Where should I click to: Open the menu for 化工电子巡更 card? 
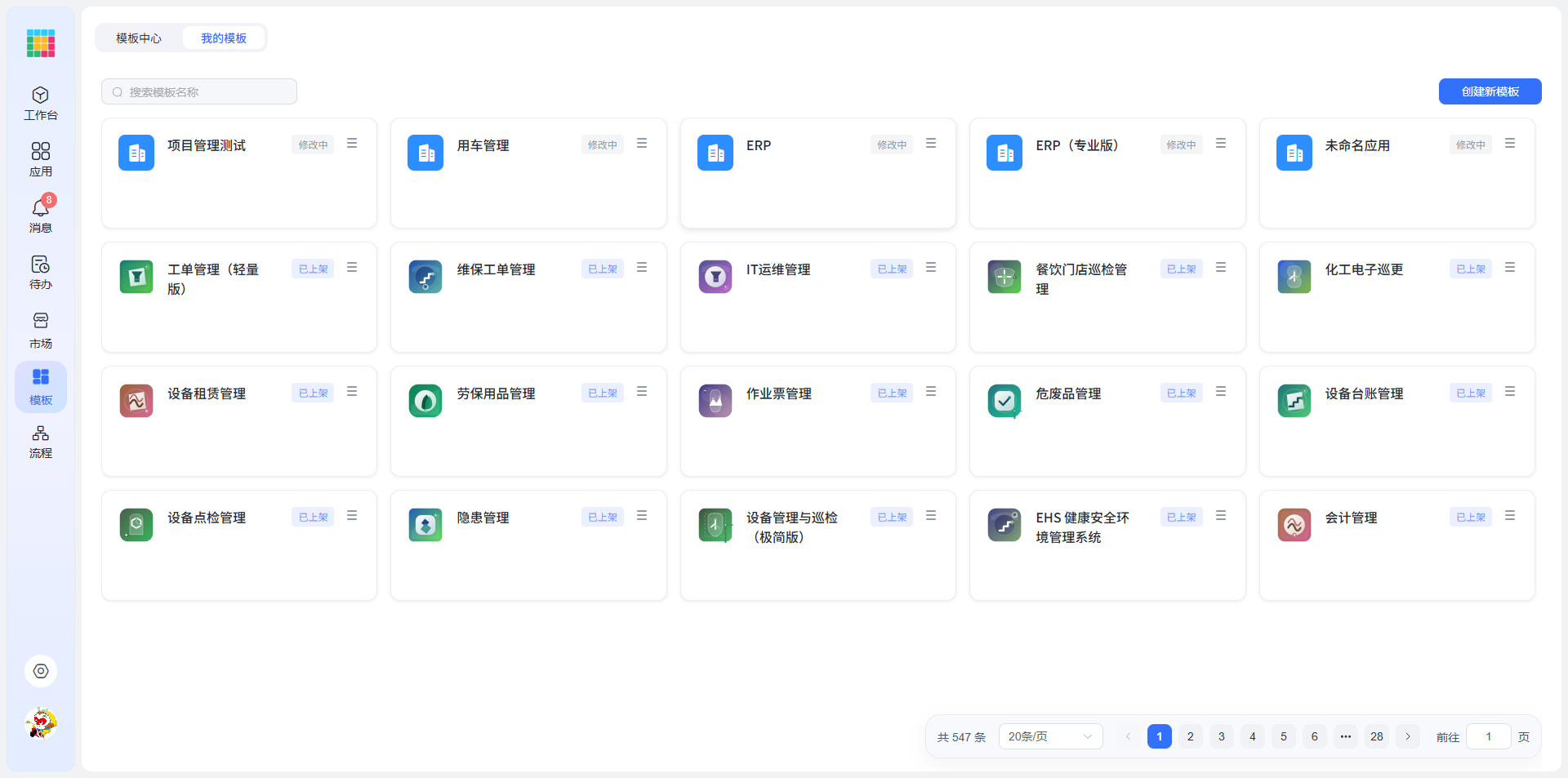pyautogui.click(x=1510, y=268)
